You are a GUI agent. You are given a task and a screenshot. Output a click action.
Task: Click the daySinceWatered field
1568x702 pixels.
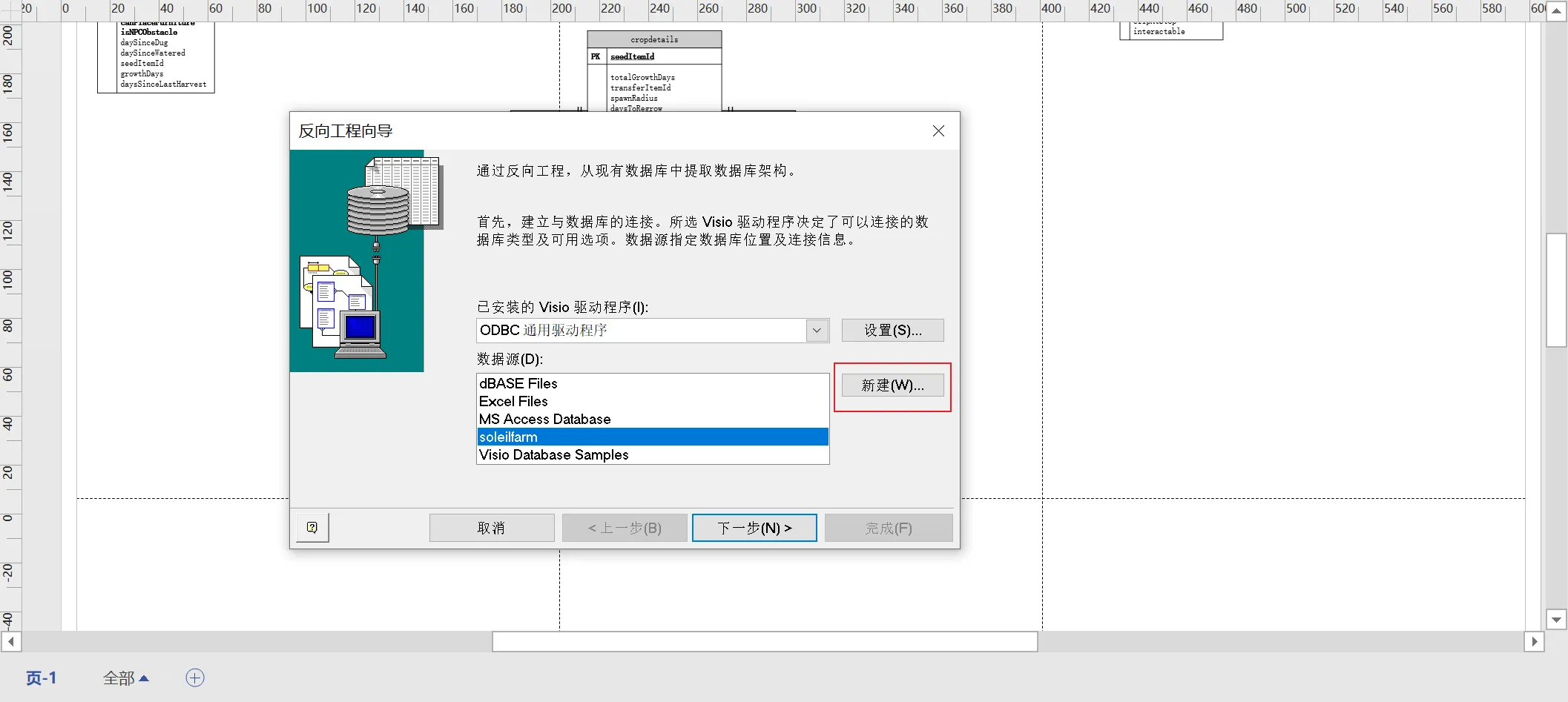(153, 53)
